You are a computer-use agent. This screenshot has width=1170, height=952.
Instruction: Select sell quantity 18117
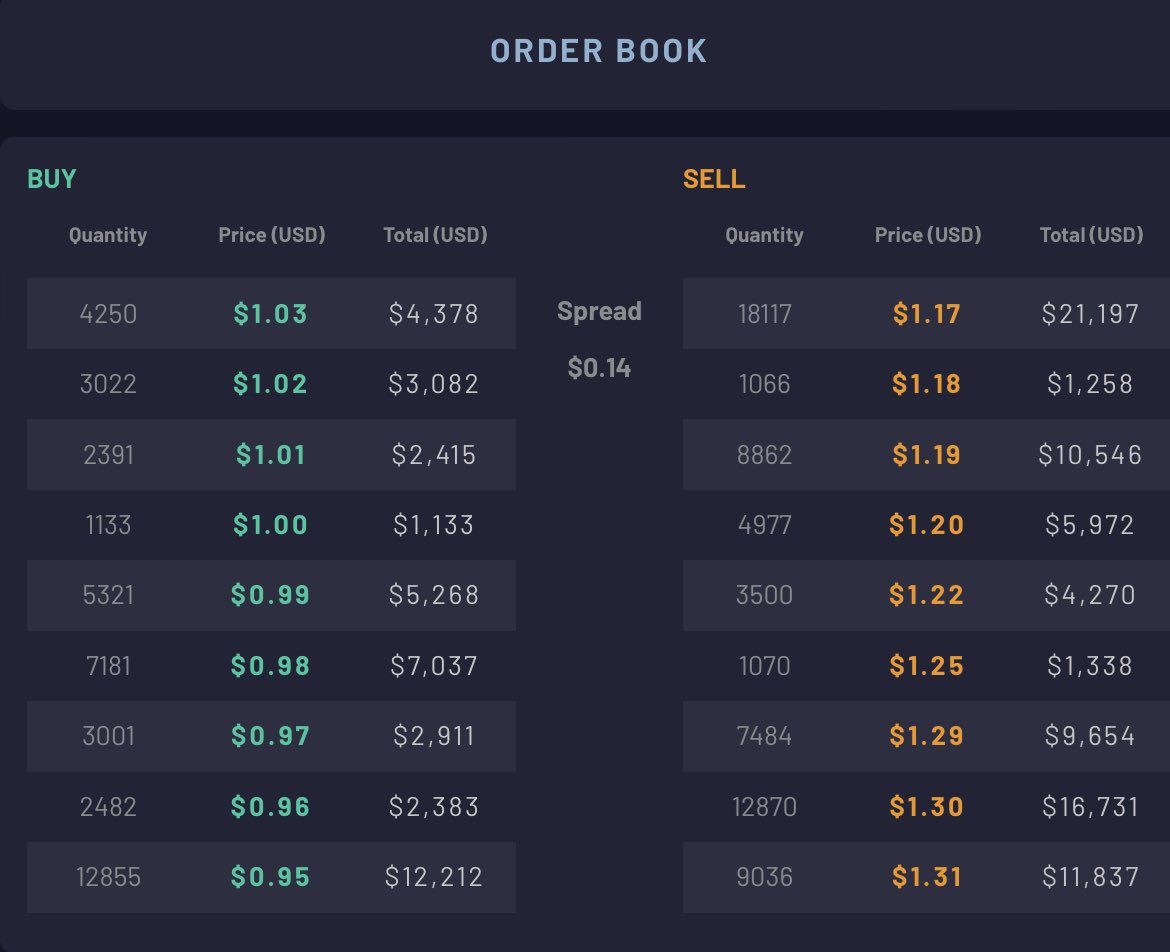pyautogui.click(x=765, y=313)
